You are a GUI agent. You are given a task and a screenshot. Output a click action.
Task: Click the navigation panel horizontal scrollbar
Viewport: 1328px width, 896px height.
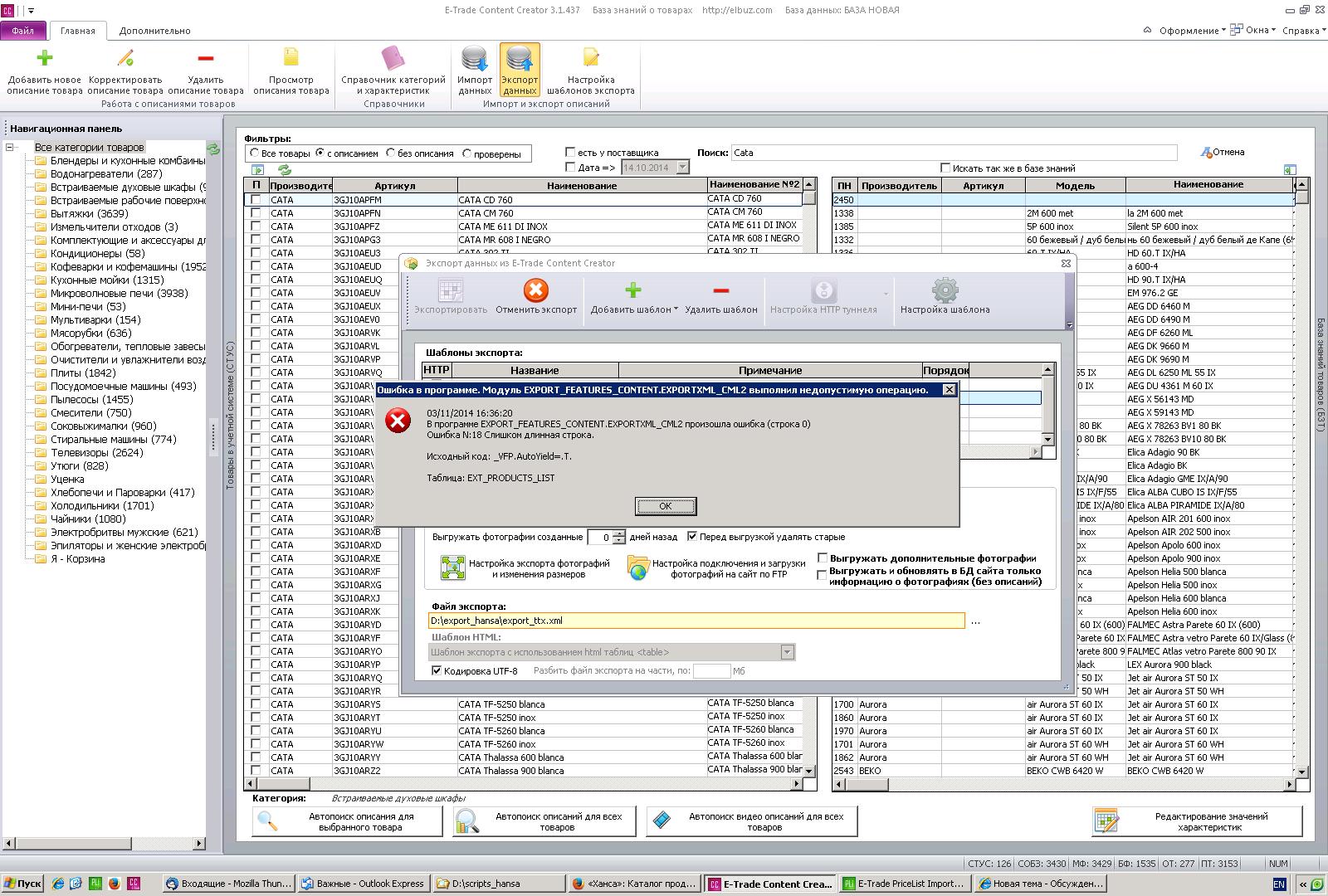tap(105, 844)
